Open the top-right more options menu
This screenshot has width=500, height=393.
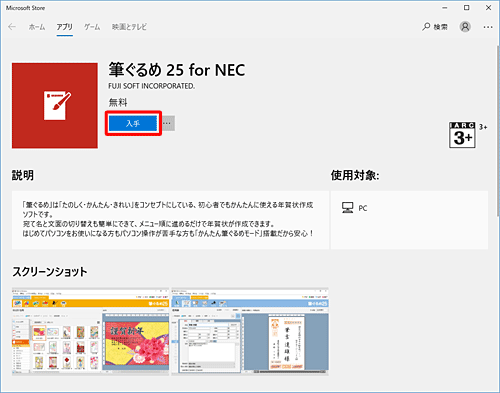tap(488, 27)
